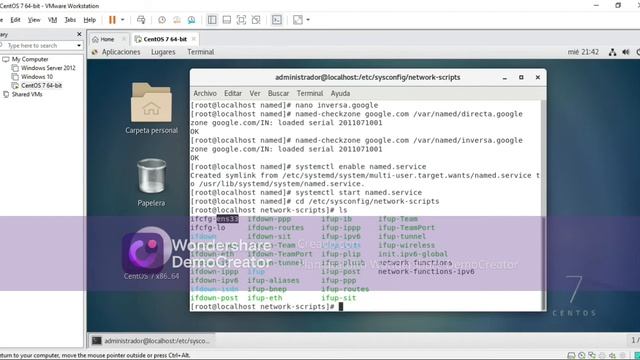Open the Aplicaciones menu in GNOME
640x360 pixels.
point(121,52)
